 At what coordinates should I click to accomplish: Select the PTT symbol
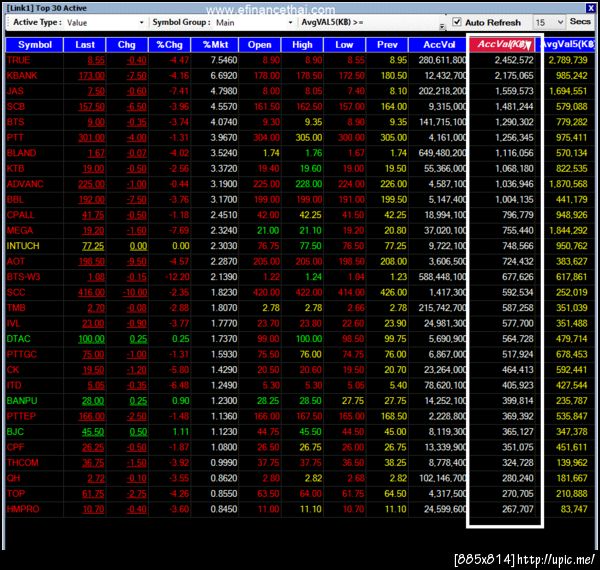coord(15,137)
